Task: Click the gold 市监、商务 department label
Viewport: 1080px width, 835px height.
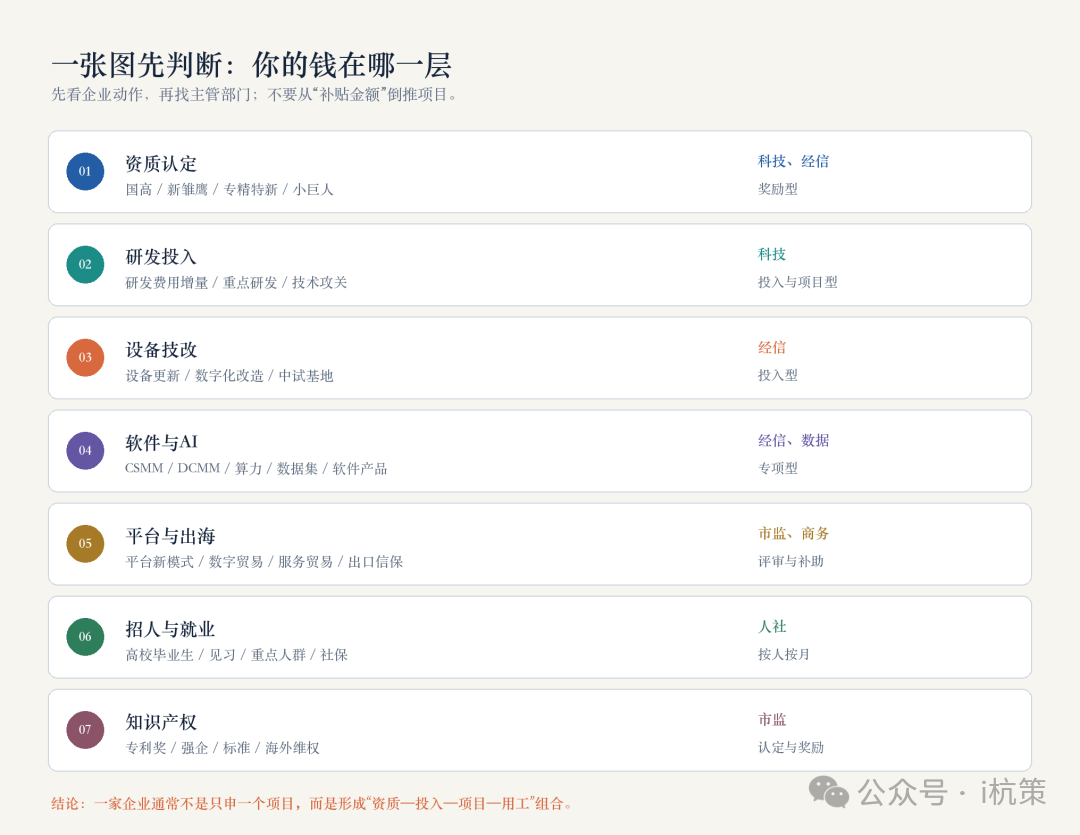Action: pos(793,533)
